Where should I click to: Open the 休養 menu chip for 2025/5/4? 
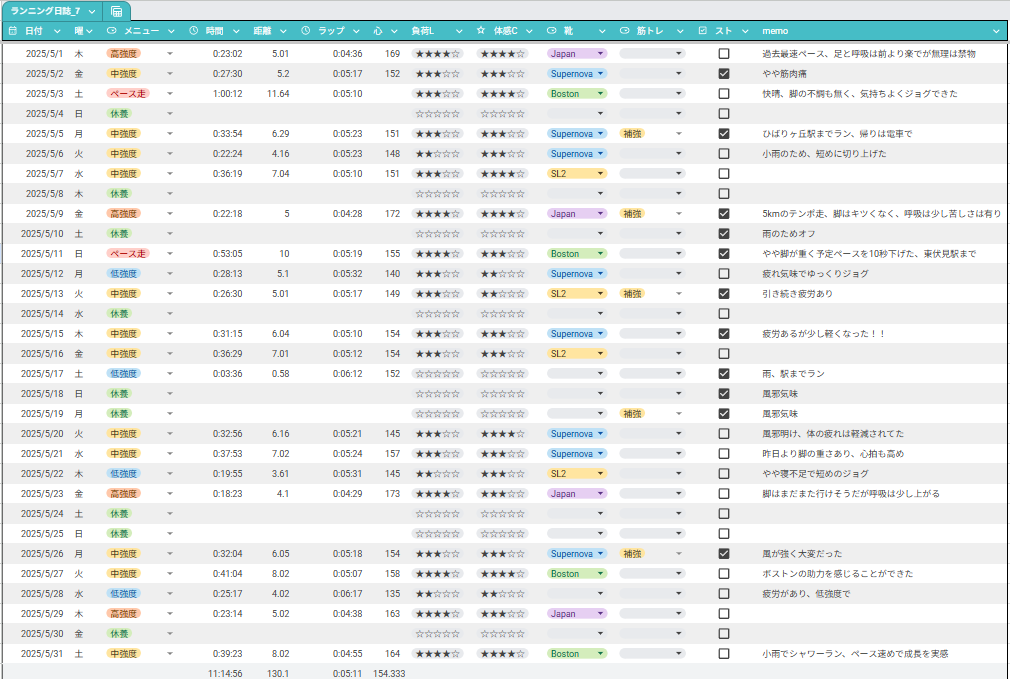point(119,114)
